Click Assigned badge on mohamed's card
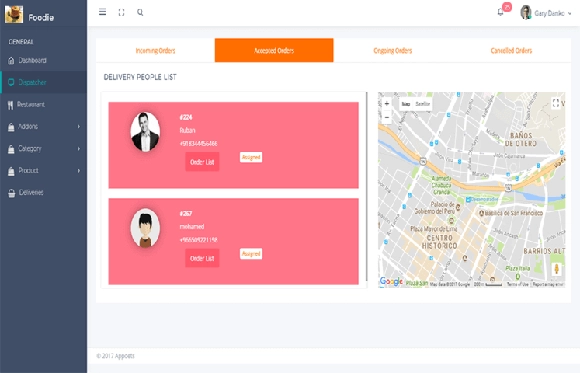The width and height of the screenshot is (580, 373). coord(251,253)
